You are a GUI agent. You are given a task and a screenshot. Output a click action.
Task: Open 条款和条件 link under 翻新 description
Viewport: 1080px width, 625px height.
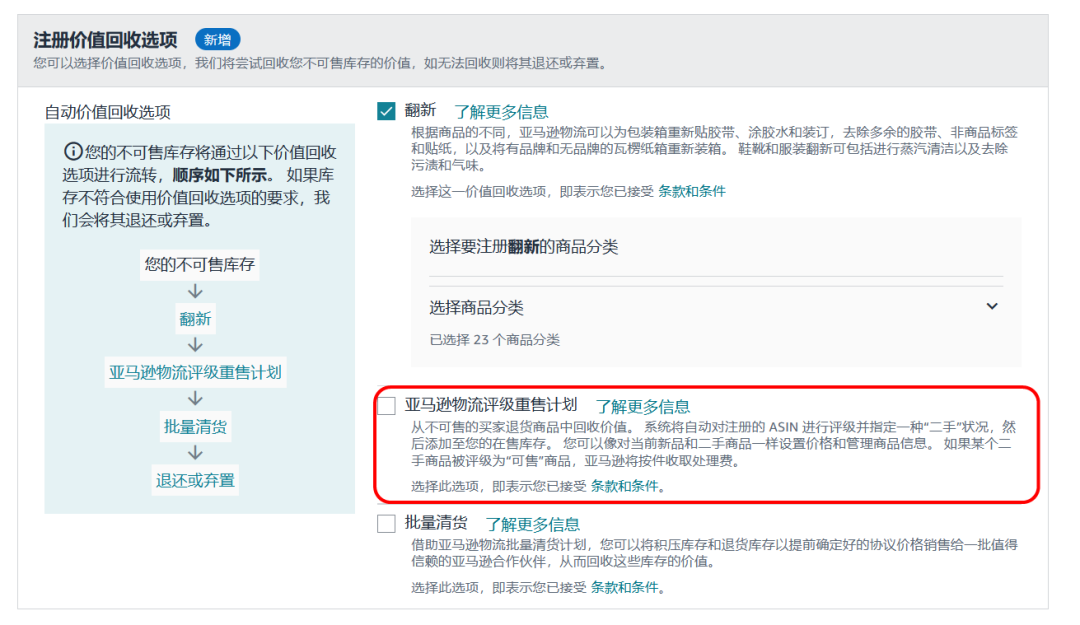(x=692, y=191)
